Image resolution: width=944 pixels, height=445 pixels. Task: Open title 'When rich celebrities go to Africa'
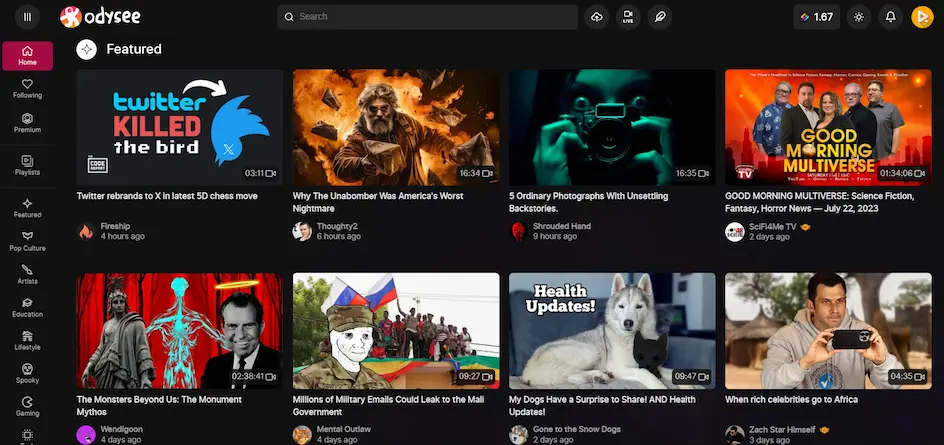791,400
